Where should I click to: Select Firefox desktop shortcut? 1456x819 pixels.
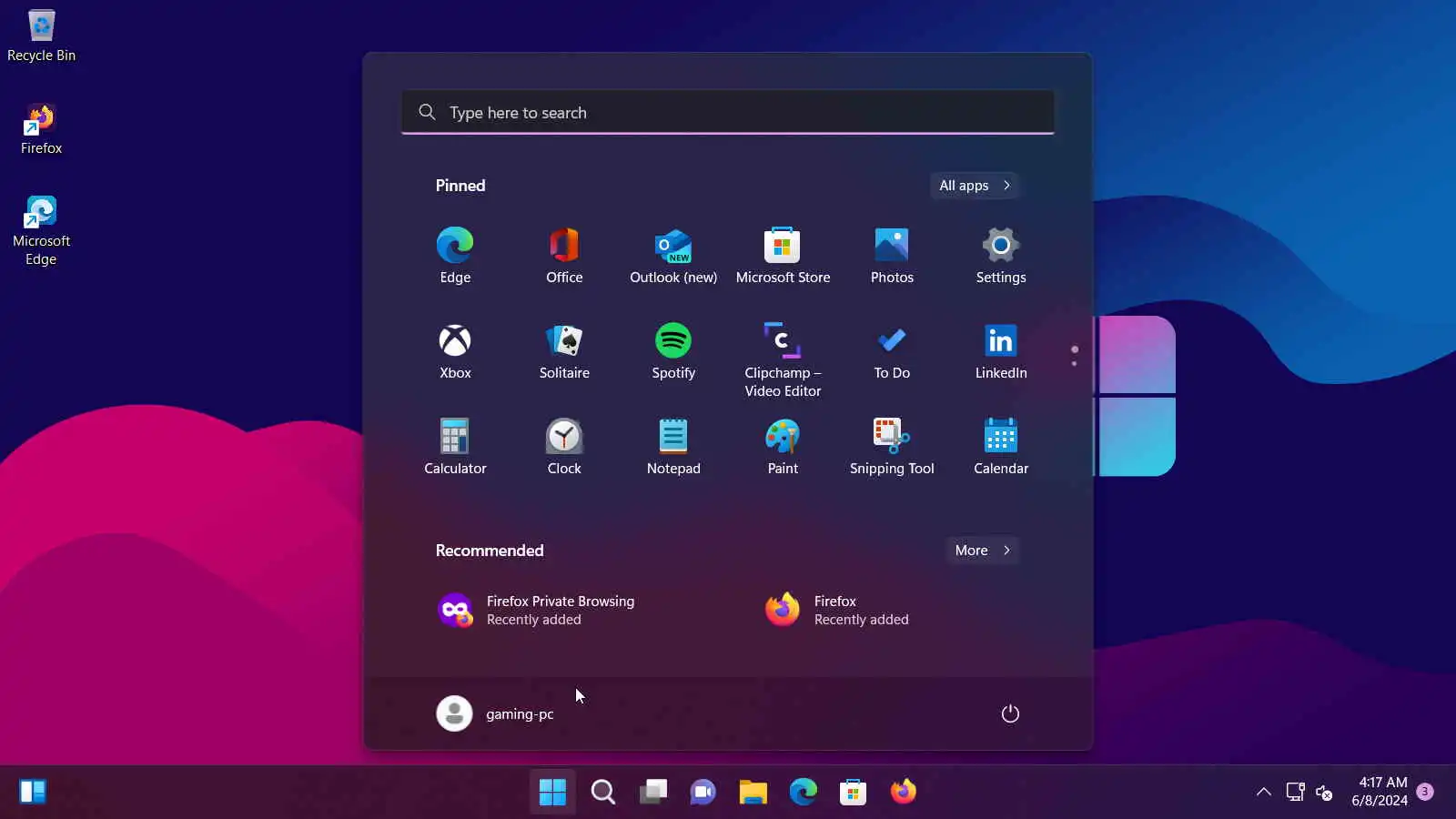(41, 129)
